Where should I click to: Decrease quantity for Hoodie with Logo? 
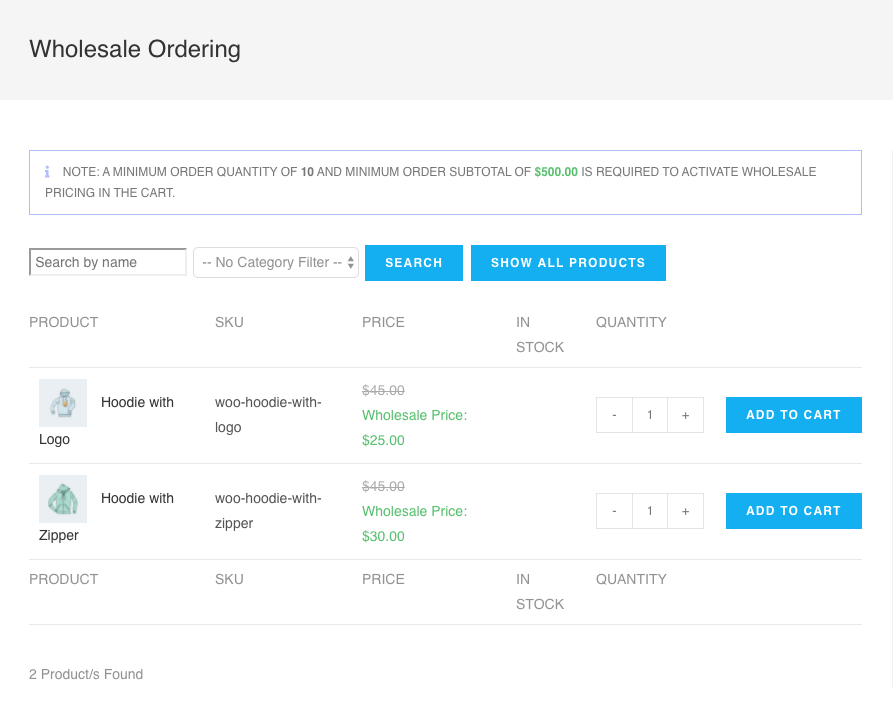tap(614, 415)
